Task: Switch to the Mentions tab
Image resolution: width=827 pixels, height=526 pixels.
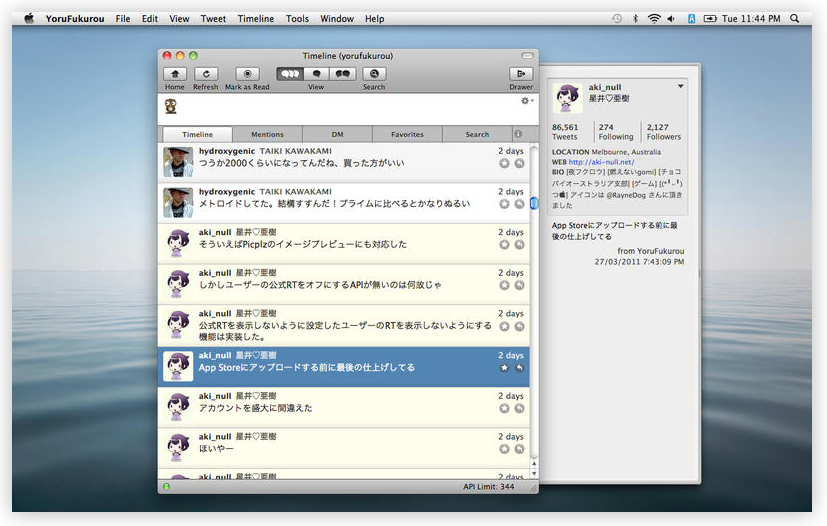Action: click(267, 134)
